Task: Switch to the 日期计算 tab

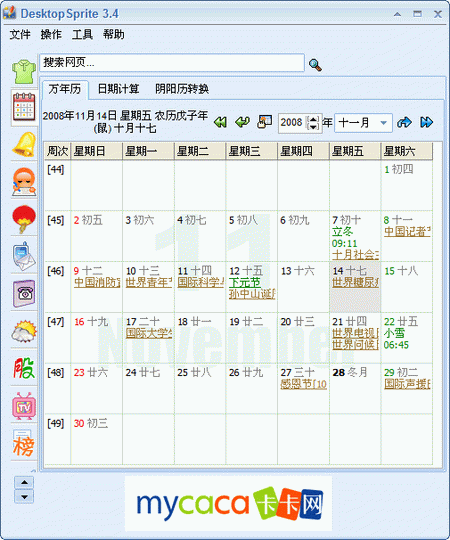Action: pos(118,89)
